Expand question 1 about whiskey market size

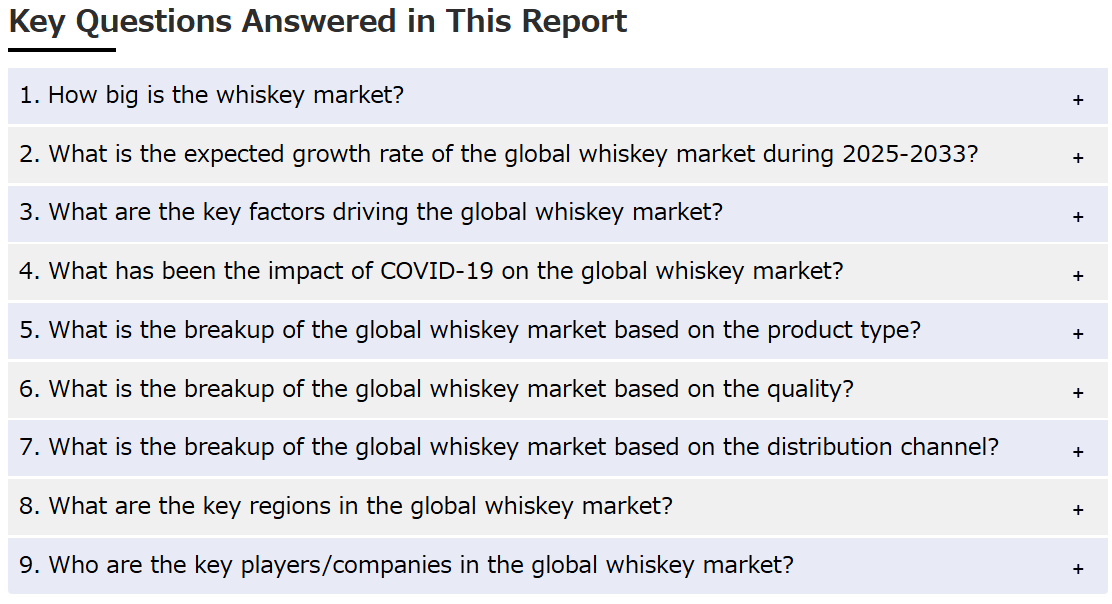pos(557,96)
